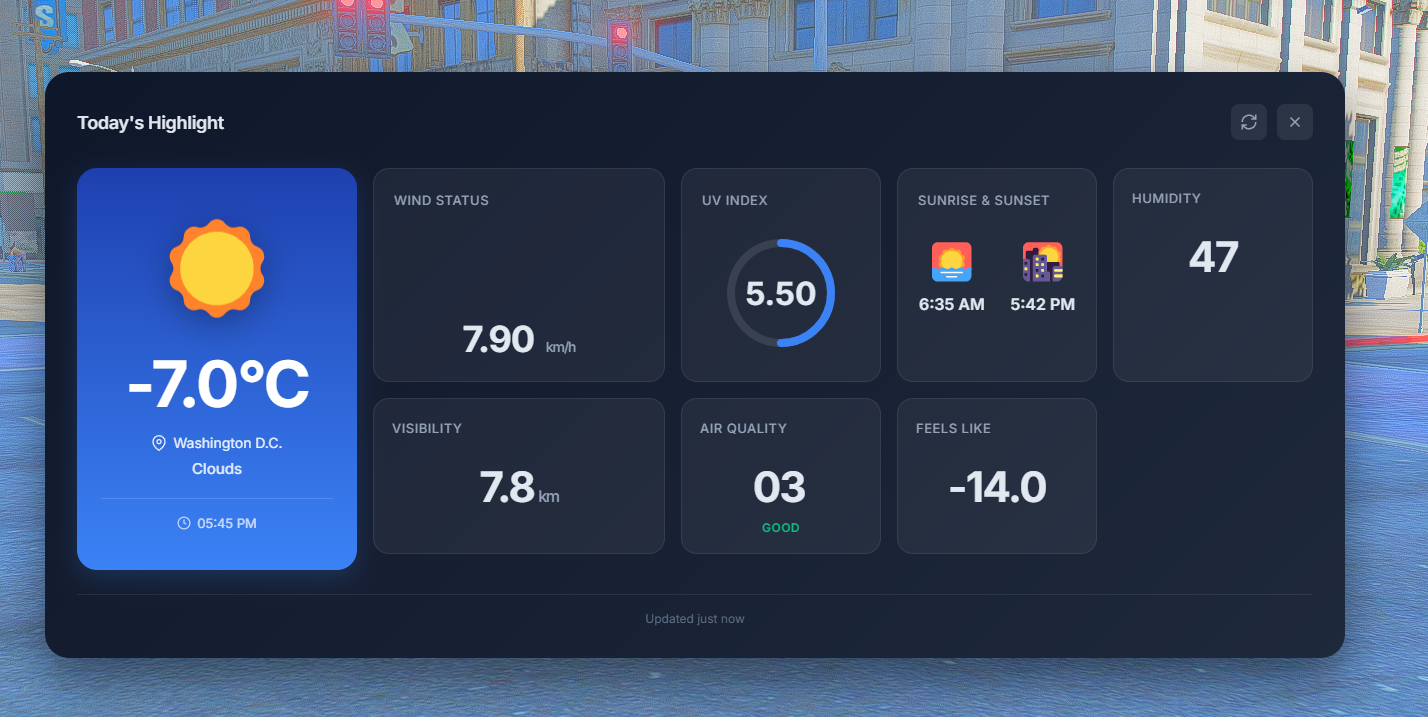Viewport: 1428px width, 717px height.
Task: Click the clock icon beside 05:45 PM
Action: [184, 523]
